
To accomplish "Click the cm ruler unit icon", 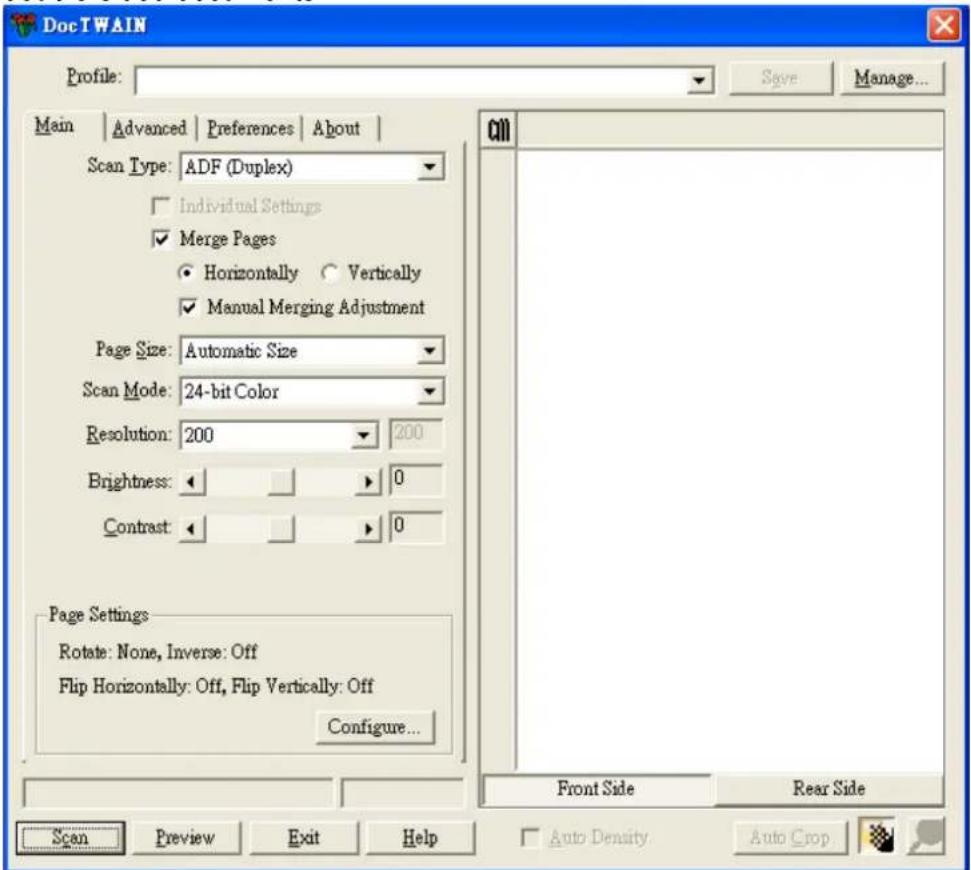I will (499, 129).
